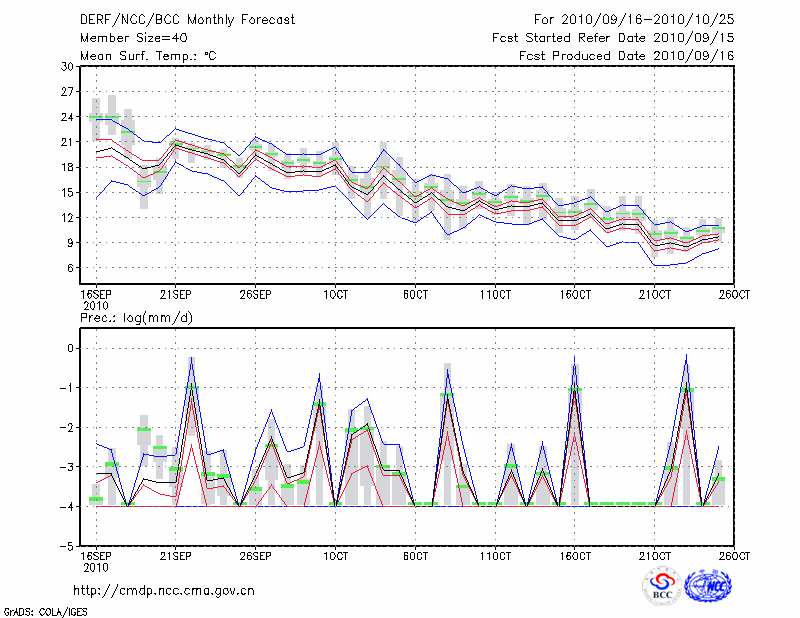Viewport: 800px width, 618px height.
Task: Select the Member Size=40 text
Action: tap(126, 38)
